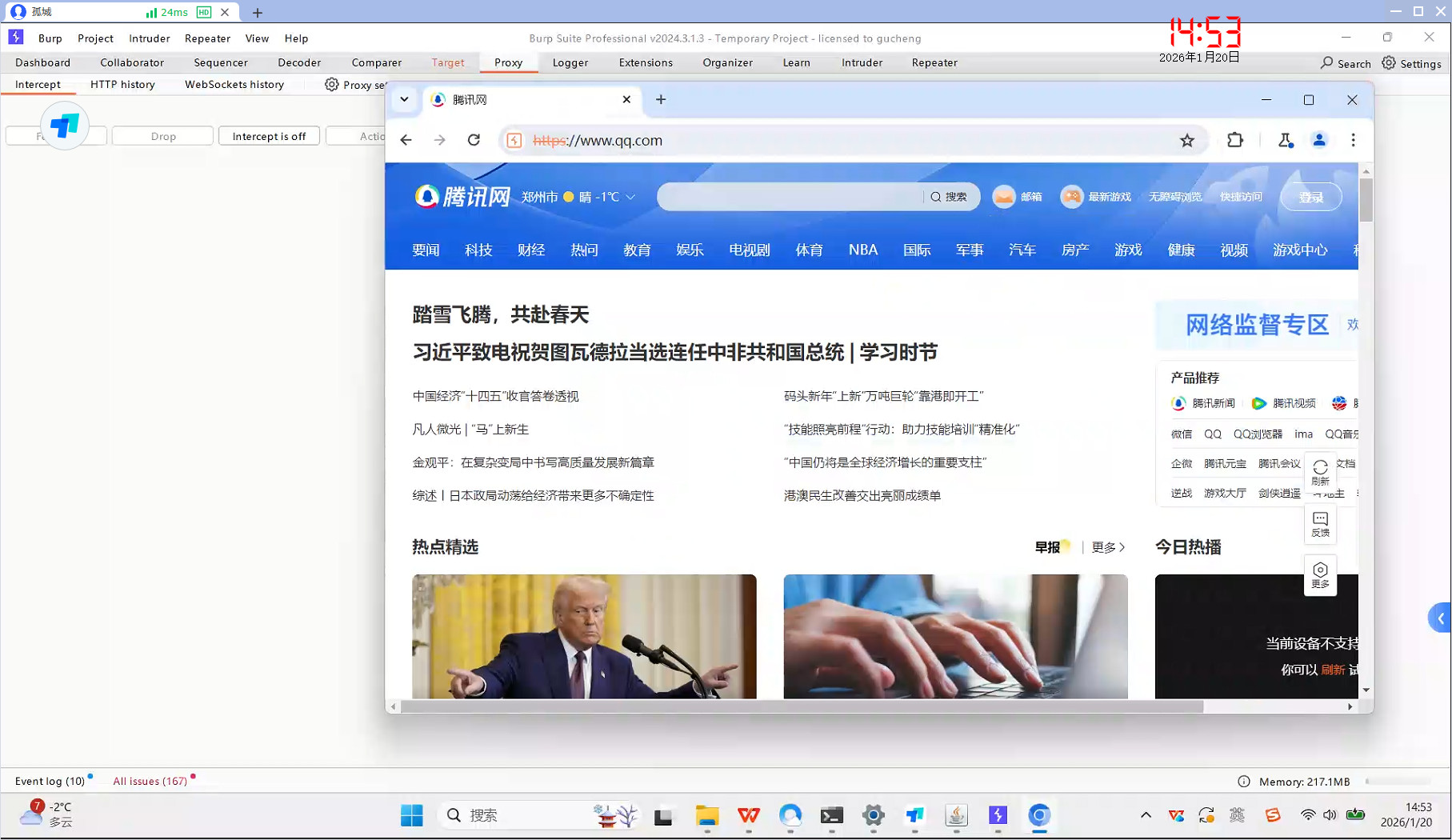The width and height of the screenshot is (1452, 840).
Task: Expand the 郑州市 weather dropdown
Action: 630,197
